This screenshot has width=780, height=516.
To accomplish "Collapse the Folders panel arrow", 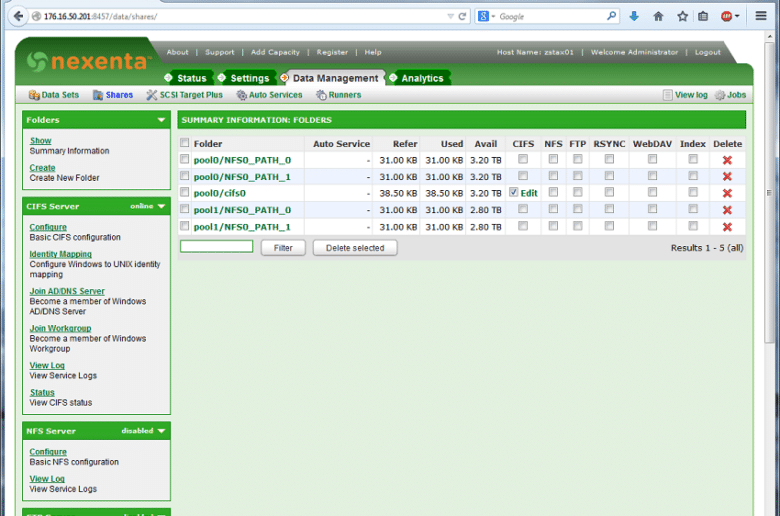I will (161, 120).
